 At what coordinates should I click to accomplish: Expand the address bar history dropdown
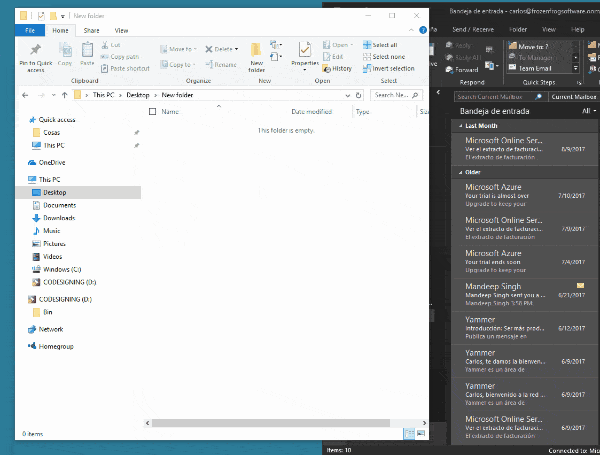(347, 95)
